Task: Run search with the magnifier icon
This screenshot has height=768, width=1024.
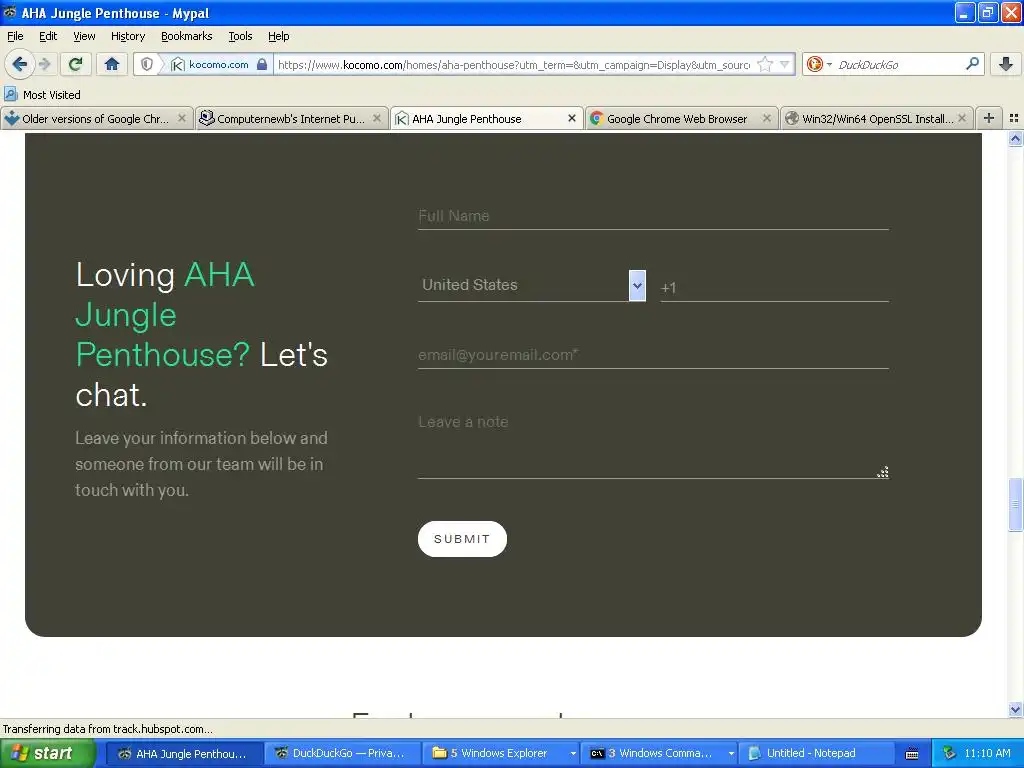Action: [972, 64]
